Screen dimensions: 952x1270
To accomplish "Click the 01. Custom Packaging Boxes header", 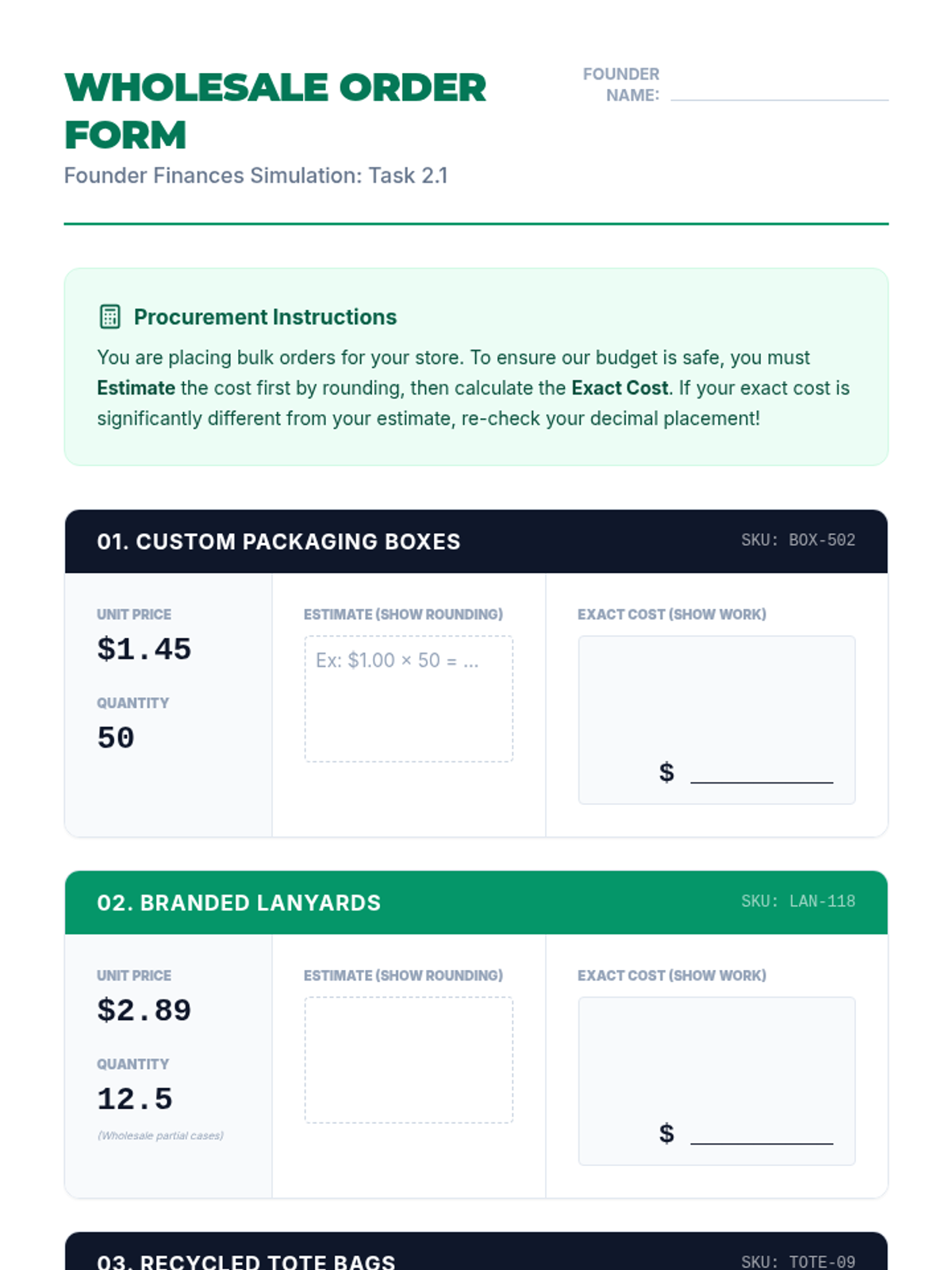I will [x=278, y=541].
